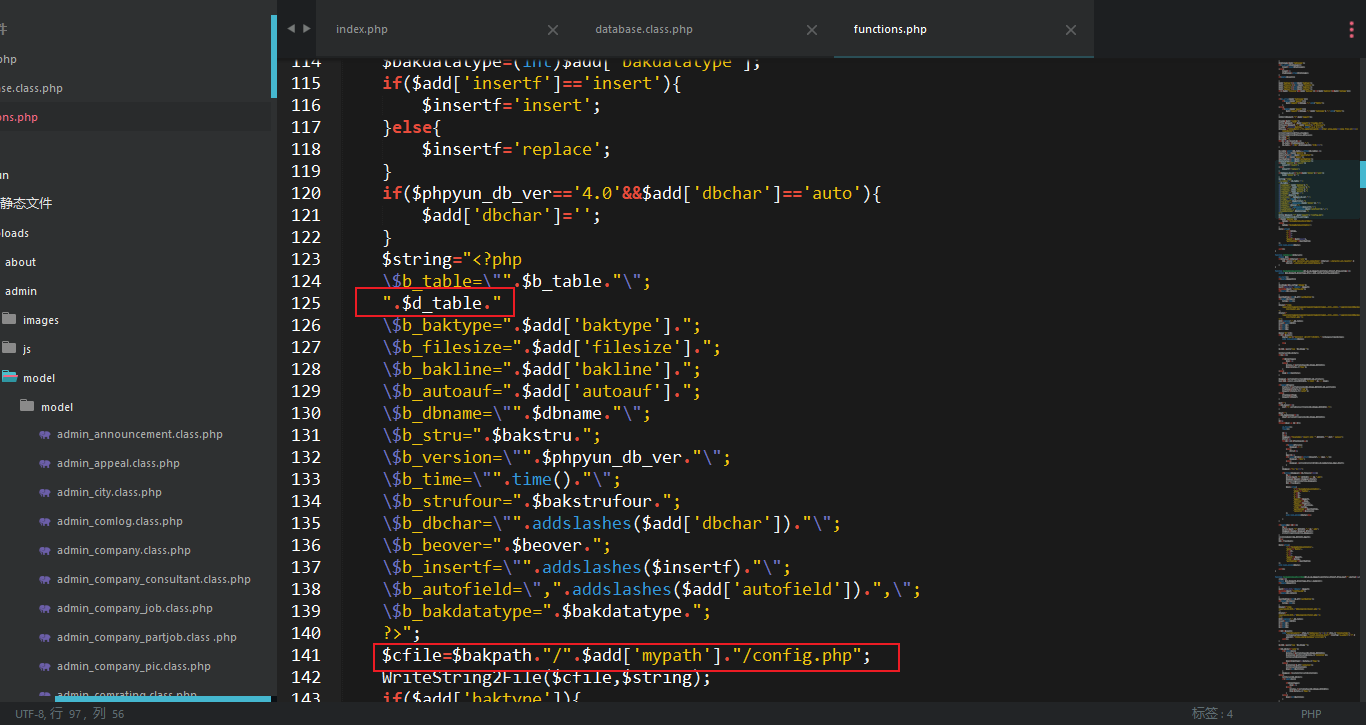The height and width of the screenshot is (725, 1366).
Task: Close the index.php tab
Action: pos(553,30)
